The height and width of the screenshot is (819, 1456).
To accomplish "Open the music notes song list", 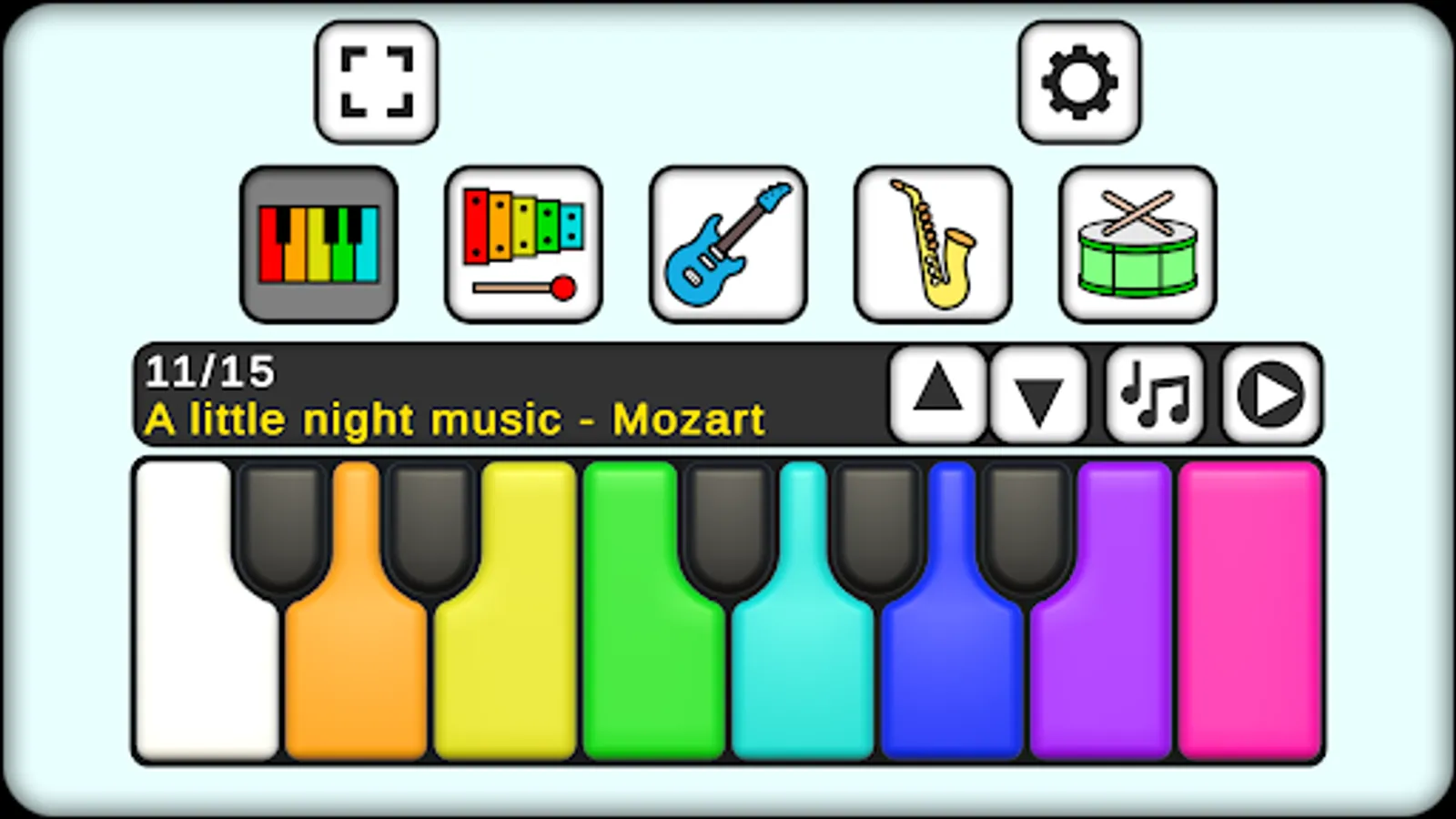I will (1155, 394).
